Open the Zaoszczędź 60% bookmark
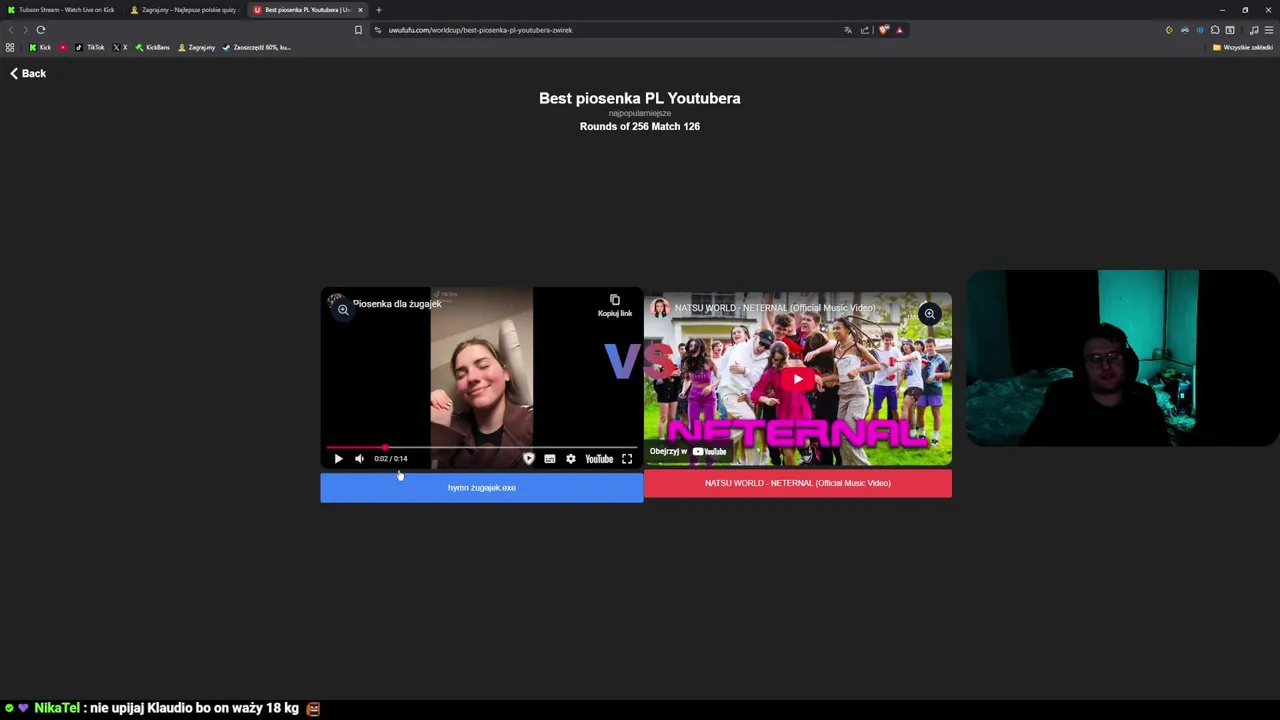This screenshot has height=720, width=1280. 256,47
